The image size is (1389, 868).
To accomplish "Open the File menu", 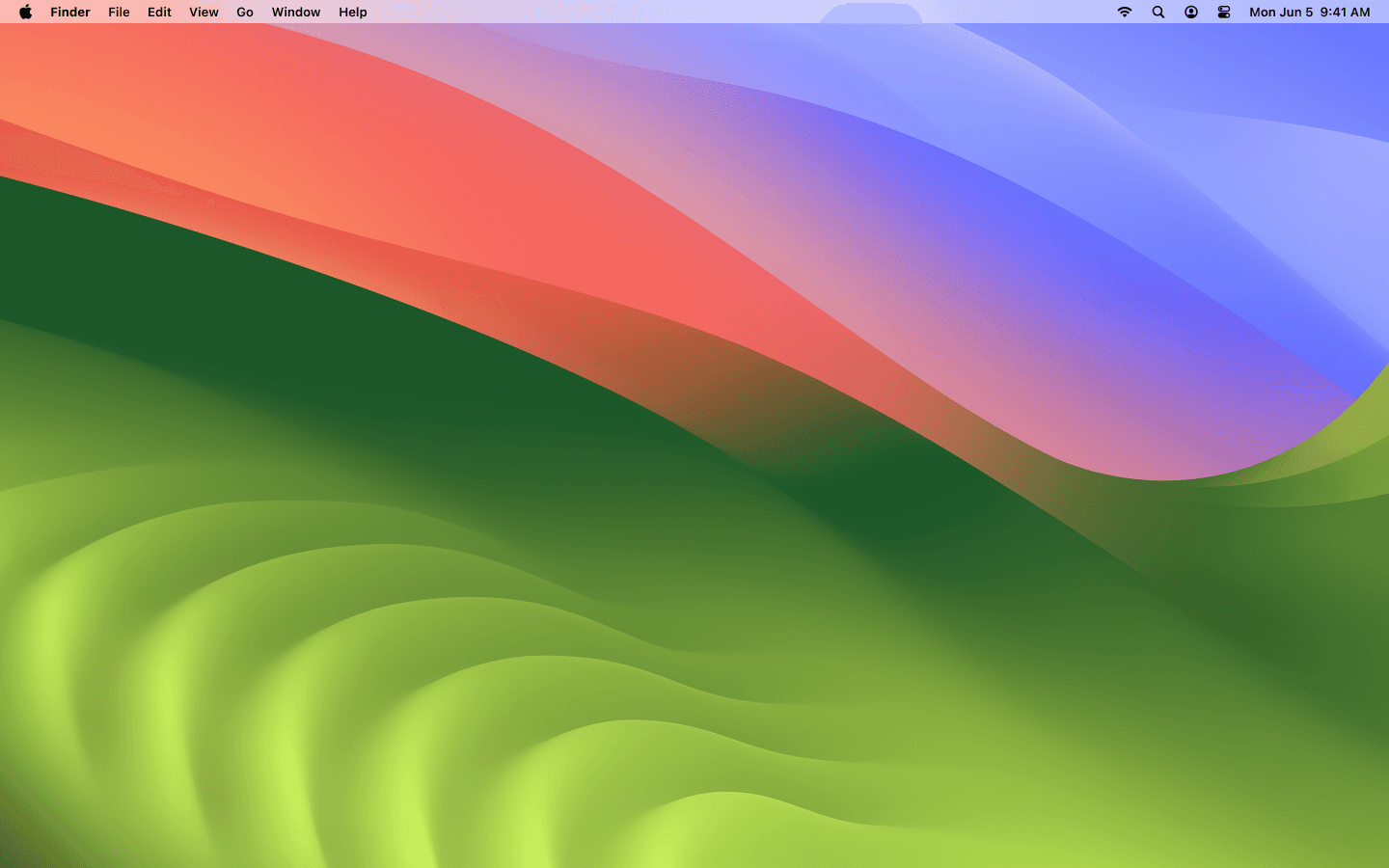I will (118, 12).
